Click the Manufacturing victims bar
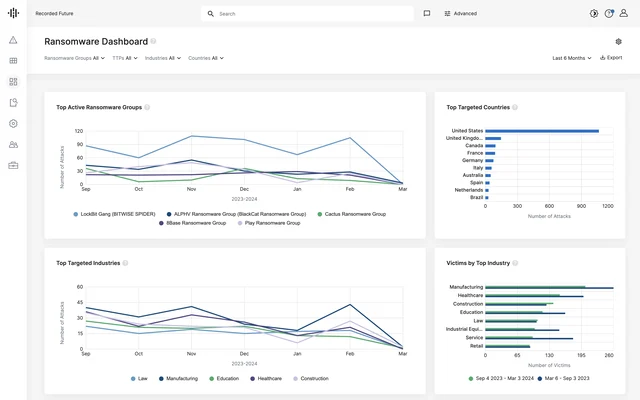Image resolution: width=640 pixels, height=400 pixels. click(x=549, y=287)
